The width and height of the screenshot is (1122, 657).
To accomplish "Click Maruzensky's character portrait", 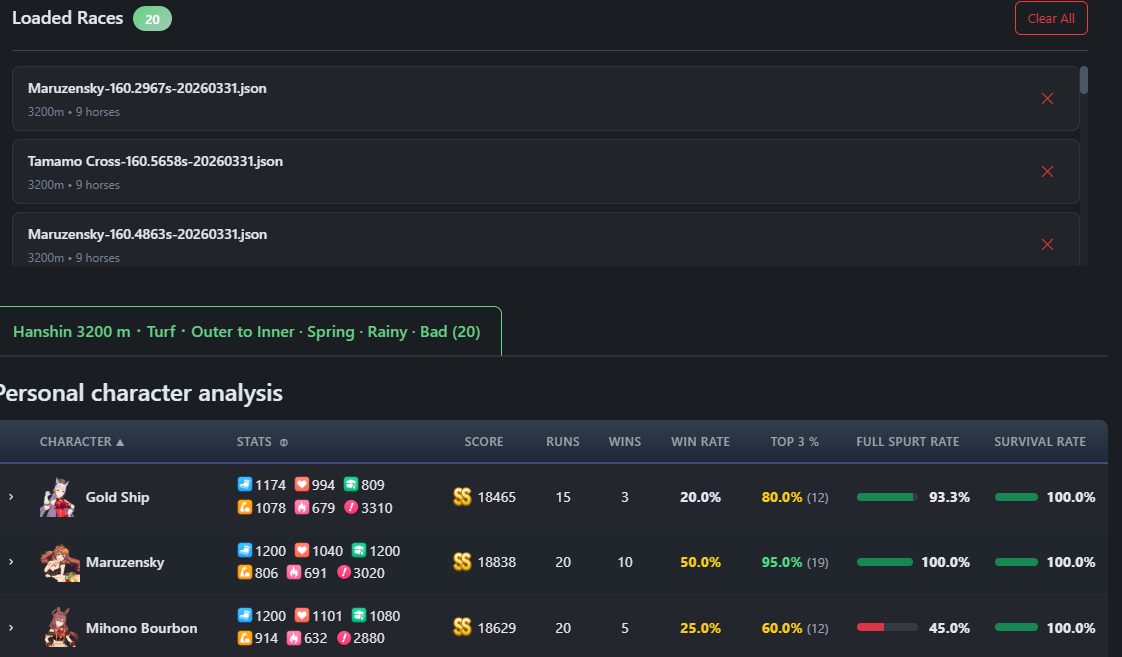I will (59, 563).
